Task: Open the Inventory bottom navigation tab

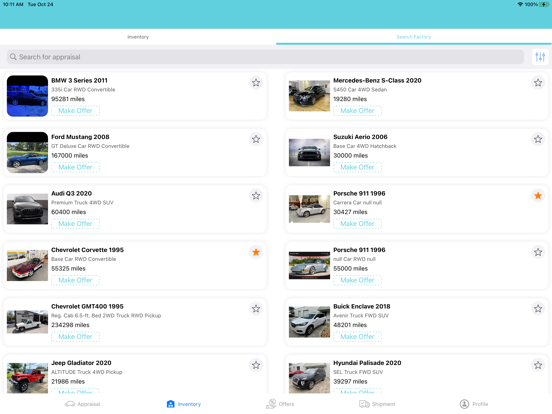Action: [x=184, y=404]
